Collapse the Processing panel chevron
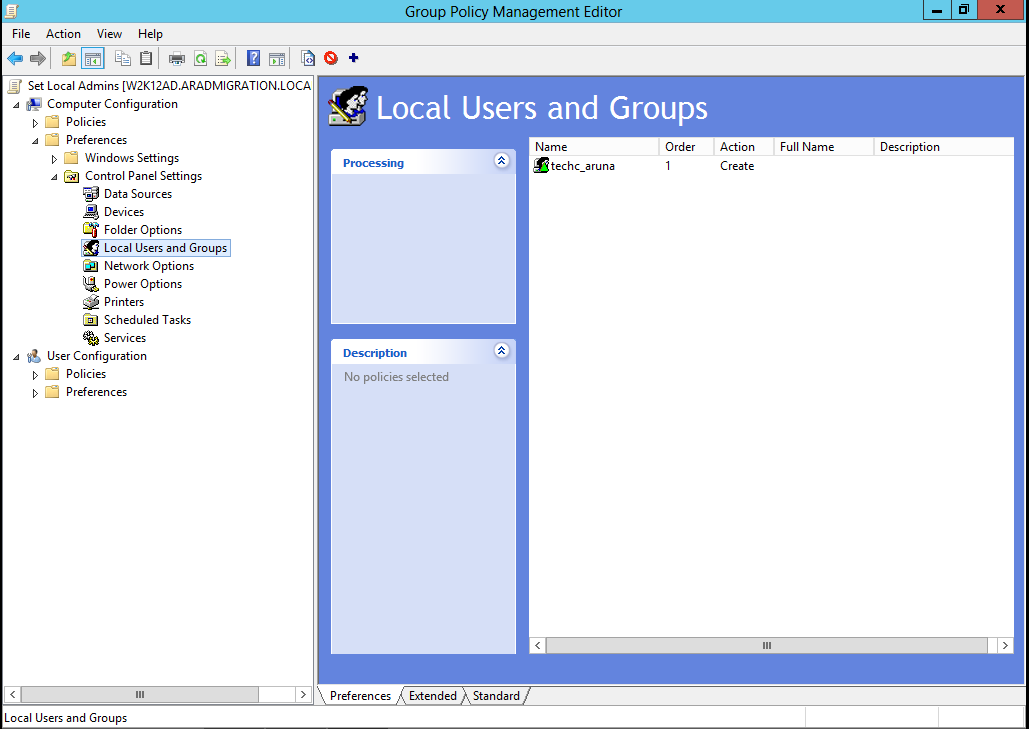This screenshot has height=729, width=1029. 501,161
